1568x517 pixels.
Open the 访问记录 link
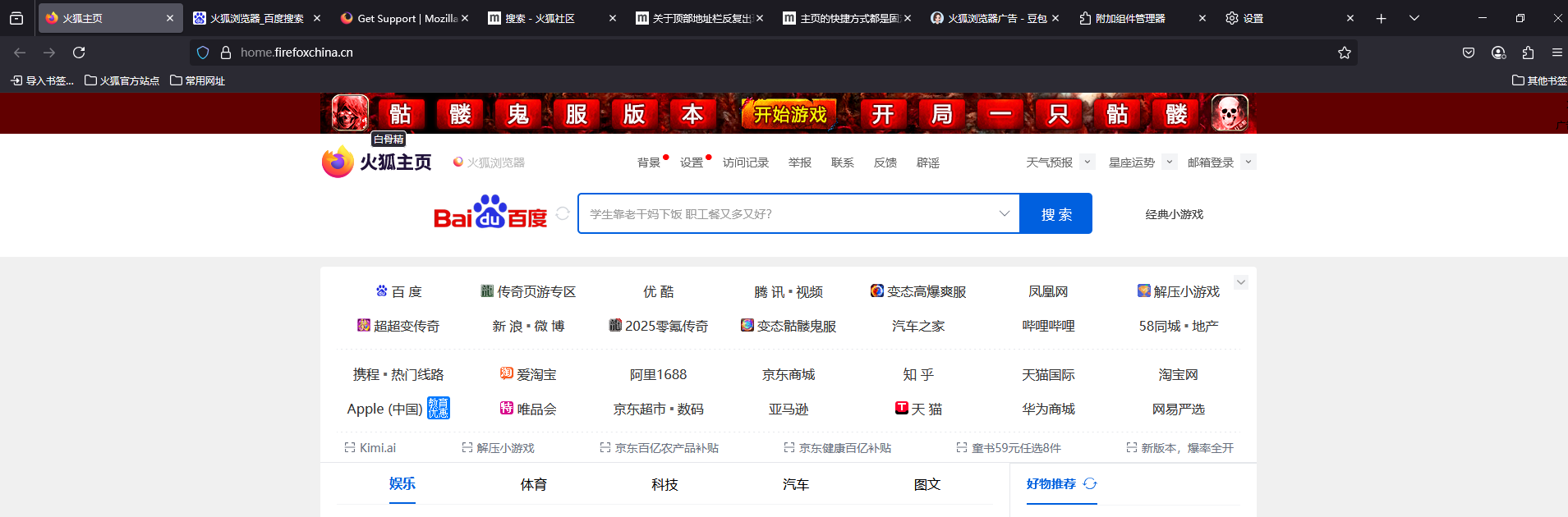[x=746, y=162]
